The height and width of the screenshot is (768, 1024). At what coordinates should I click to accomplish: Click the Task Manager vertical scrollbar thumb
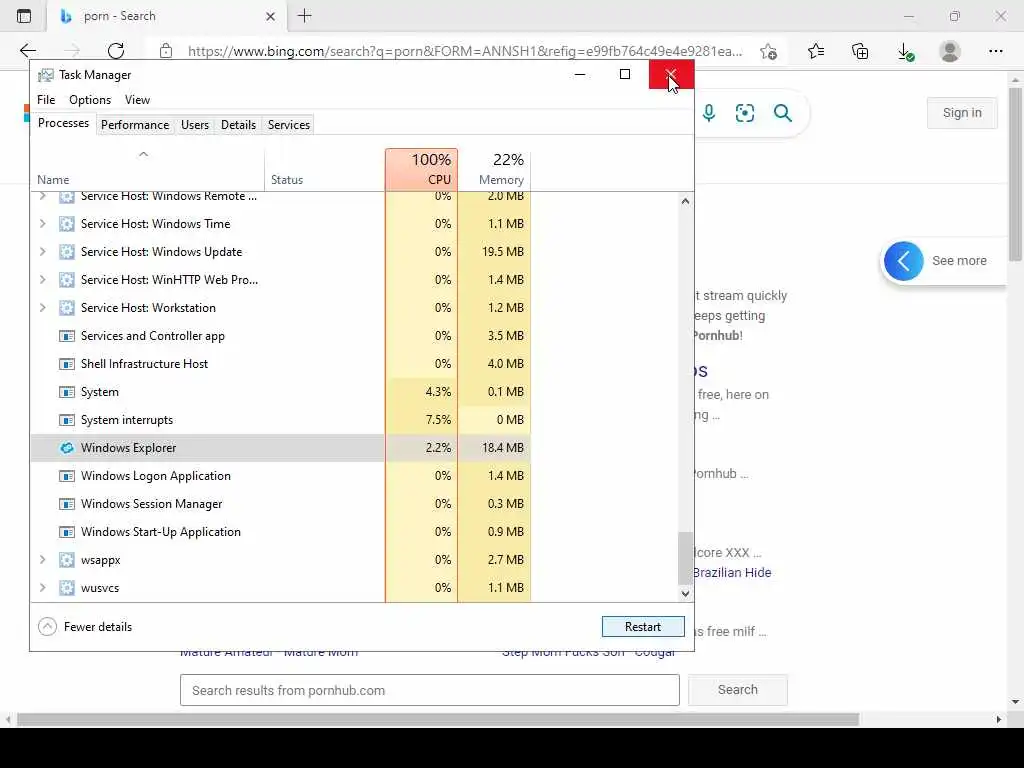point(685,558)
